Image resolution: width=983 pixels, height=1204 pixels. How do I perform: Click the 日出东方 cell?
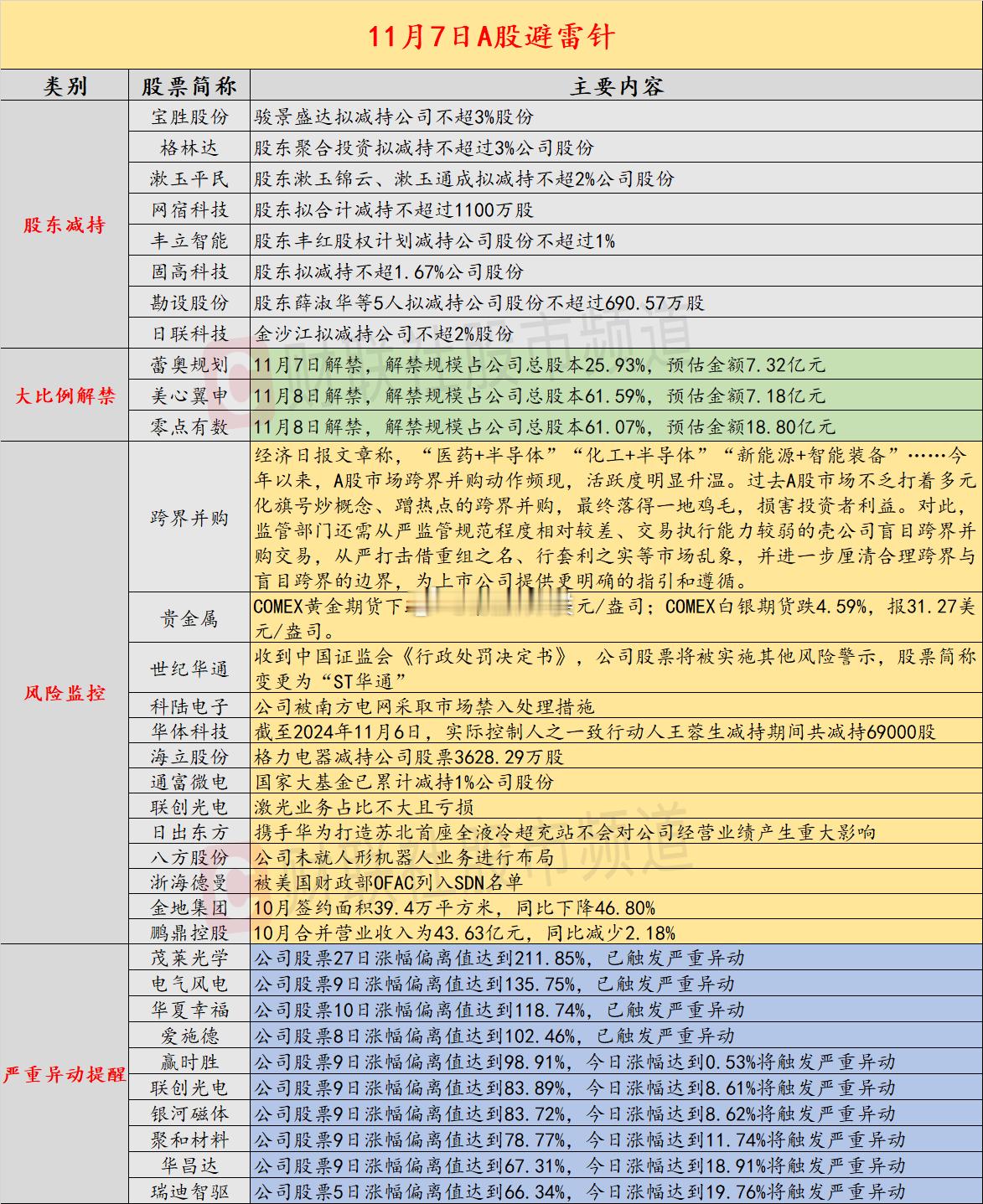(x=189, y=832)
